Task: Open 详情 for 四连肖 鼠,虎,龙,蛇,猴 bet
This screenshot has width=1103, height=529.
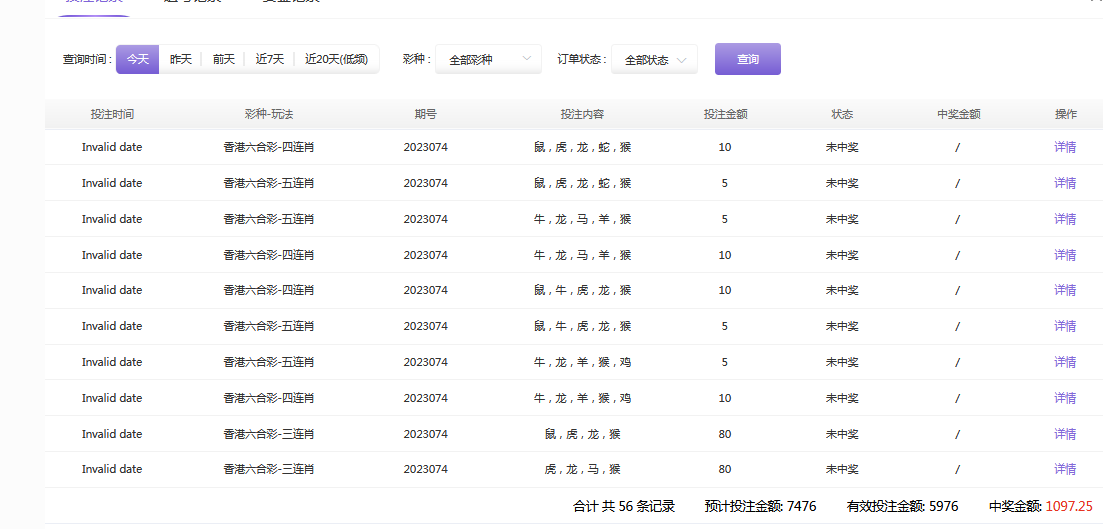Action: (x=1065, y=147)
